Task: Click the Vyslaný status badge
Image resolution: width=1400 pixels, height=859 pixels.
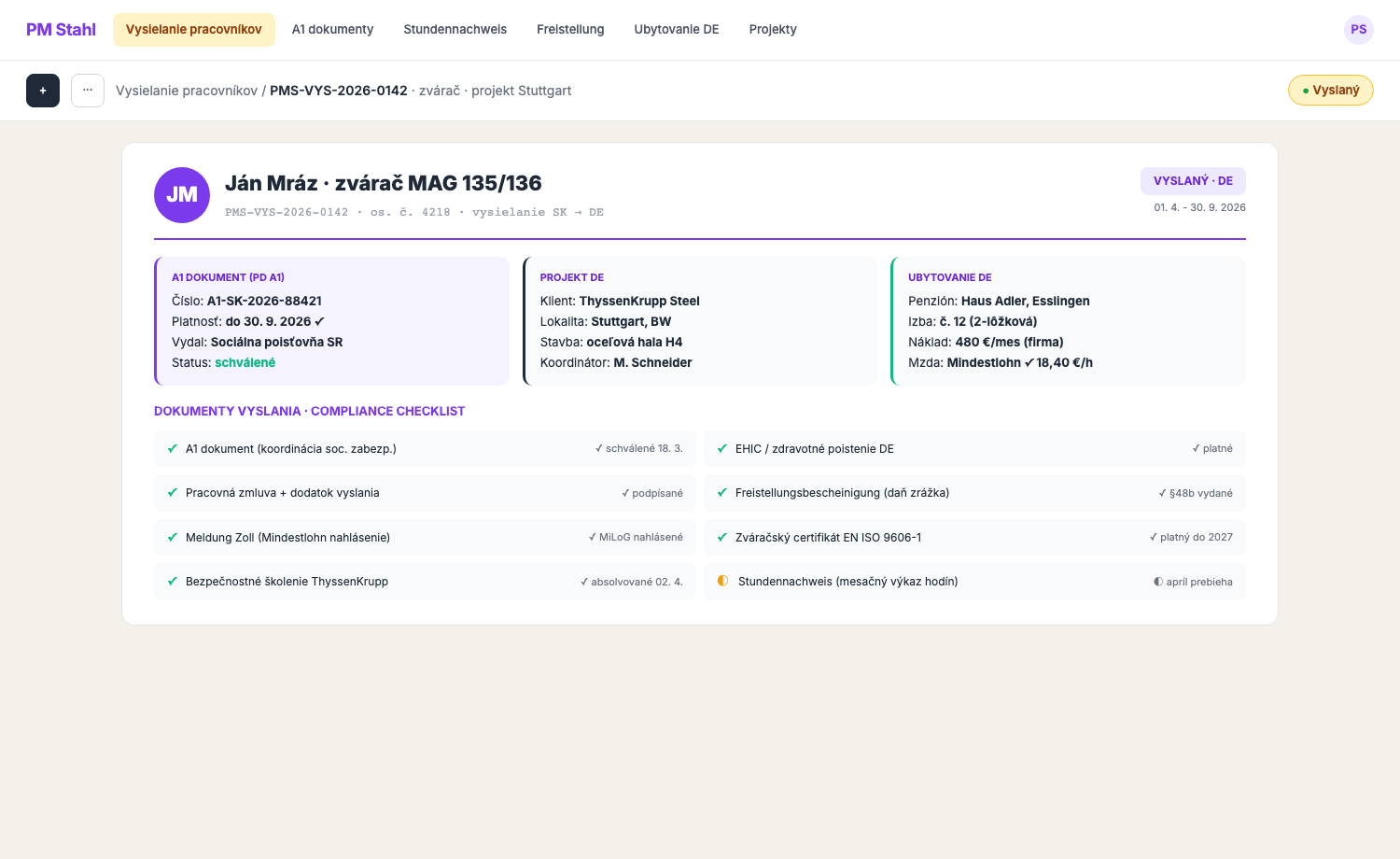Action: tap(1331, 91)
